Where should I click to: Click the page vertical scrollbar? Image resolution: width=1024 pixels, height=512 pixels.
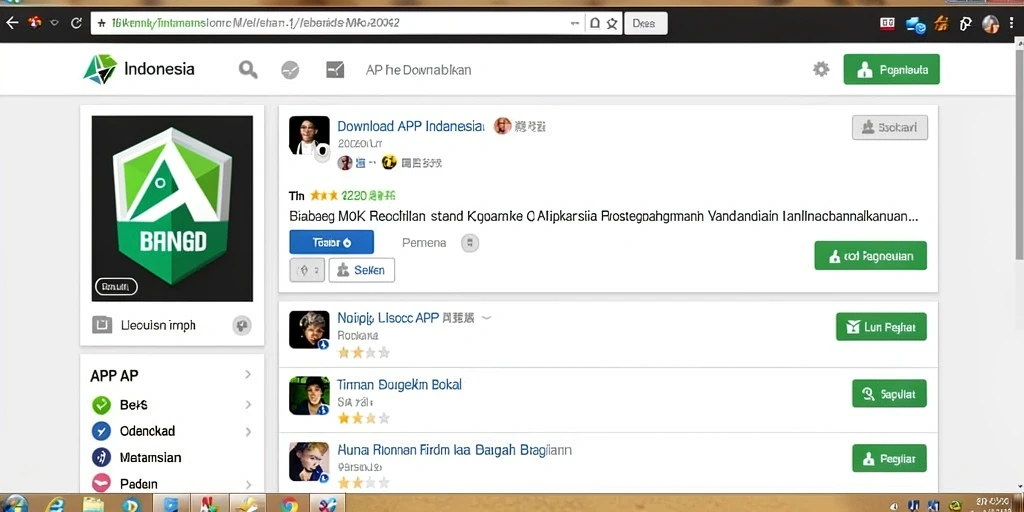[1019, 157]
